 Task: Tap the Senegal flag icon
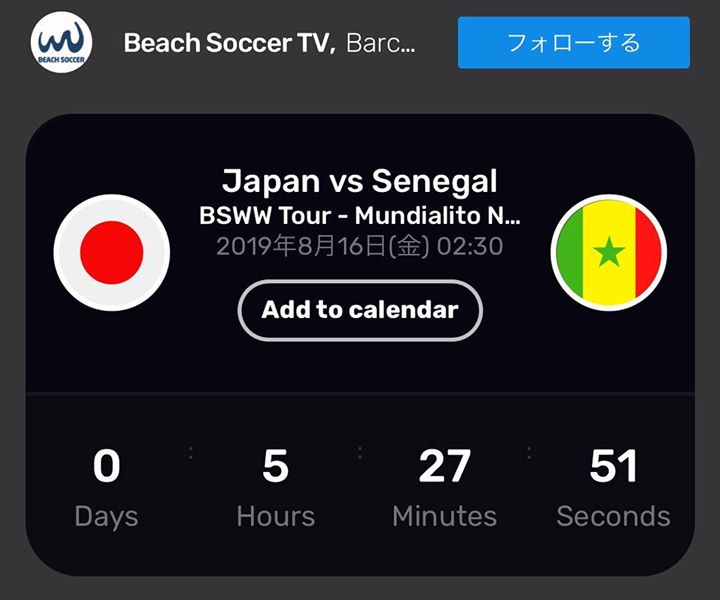click(609, 252)
